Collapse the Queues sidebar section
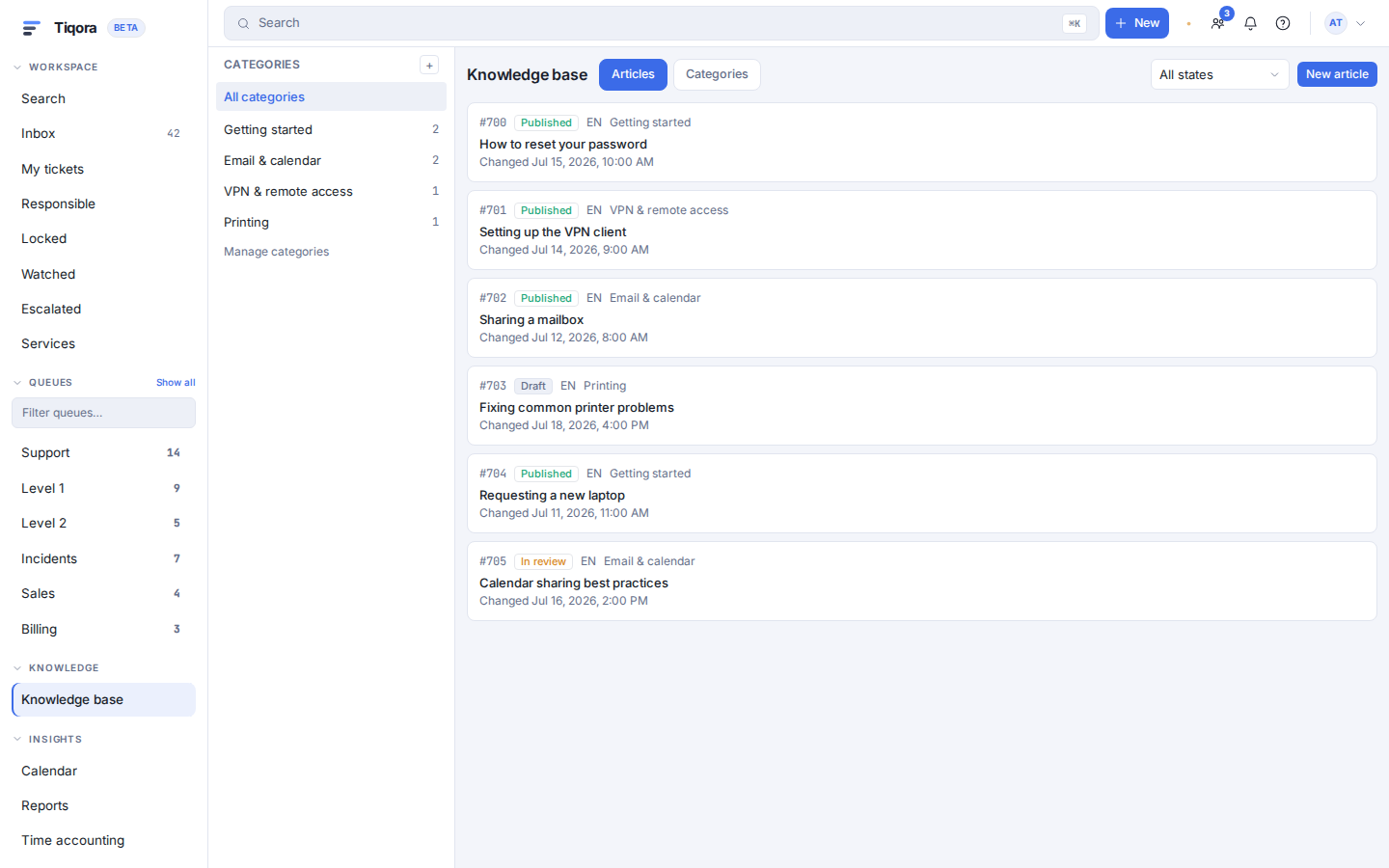 (x=17, y=383)
